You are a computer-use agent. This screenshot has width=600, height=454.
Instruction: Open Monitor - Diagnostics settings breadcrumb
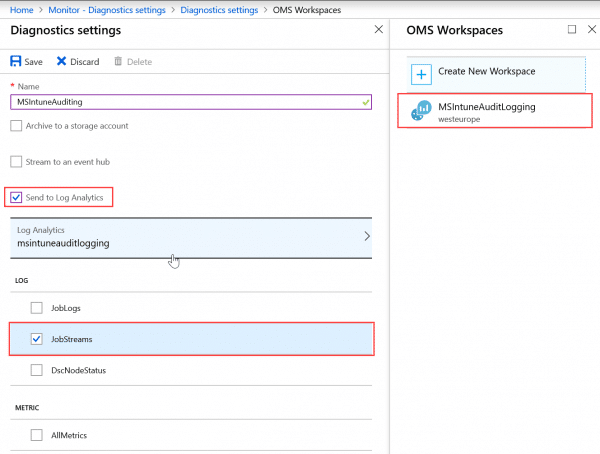coord(107,10)
